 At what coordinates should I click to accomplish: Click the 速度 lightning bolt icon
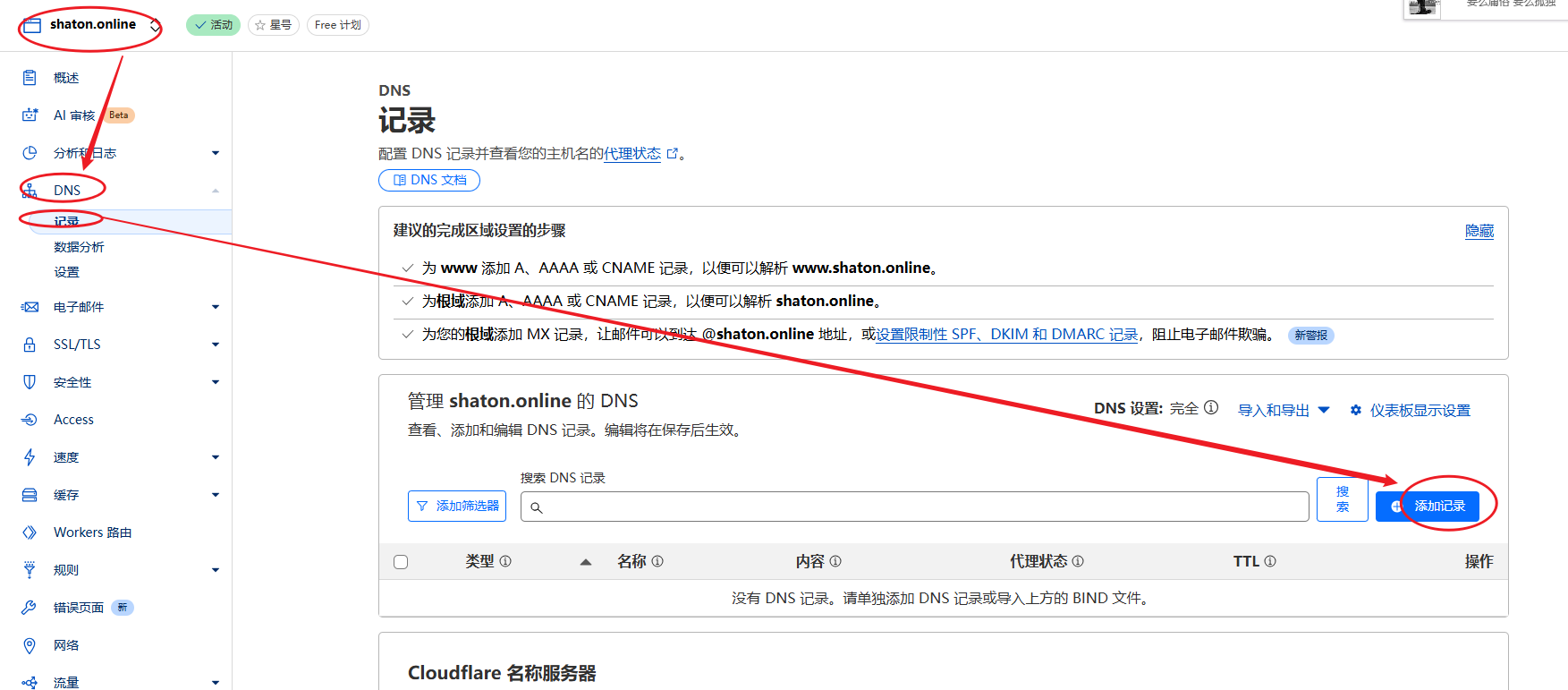[30, 457]
